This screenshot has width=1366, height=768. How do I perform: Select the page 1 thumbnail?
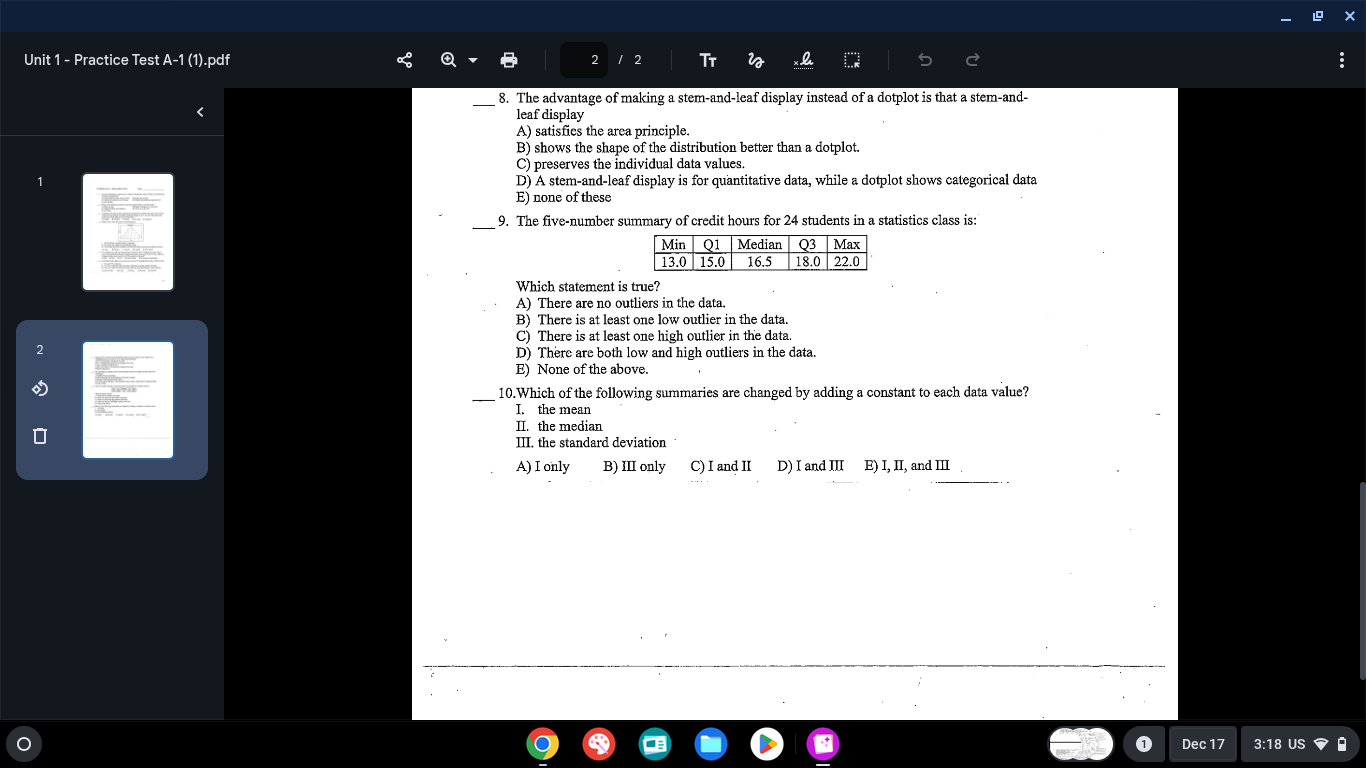pyautogui.click(x=128, y=232)
